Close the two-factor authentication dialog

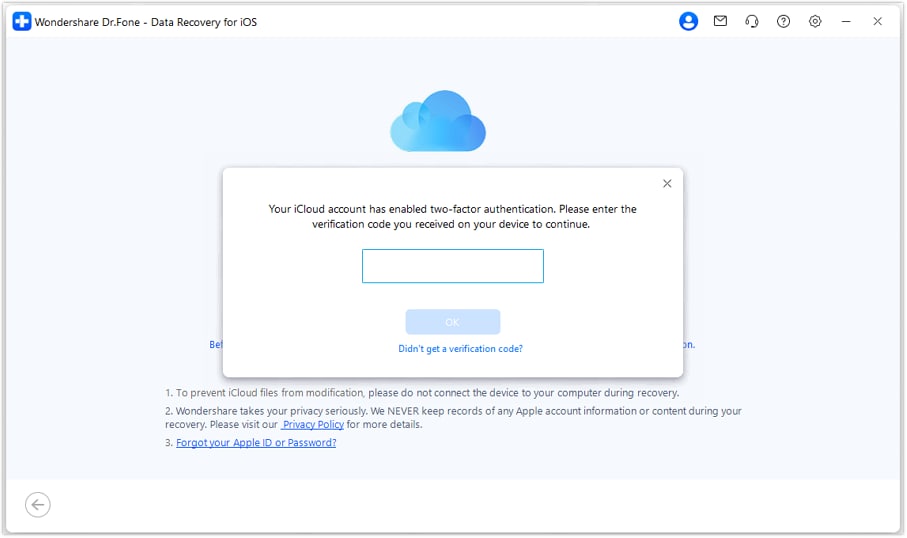(x=667, y=183)
